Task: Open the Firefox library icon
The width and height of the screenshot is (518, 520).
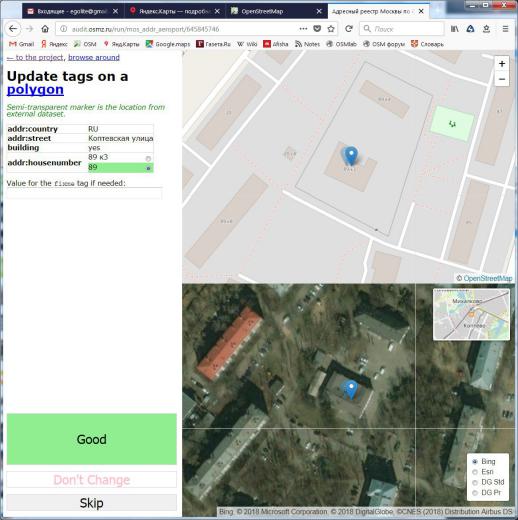Action: 454,29
